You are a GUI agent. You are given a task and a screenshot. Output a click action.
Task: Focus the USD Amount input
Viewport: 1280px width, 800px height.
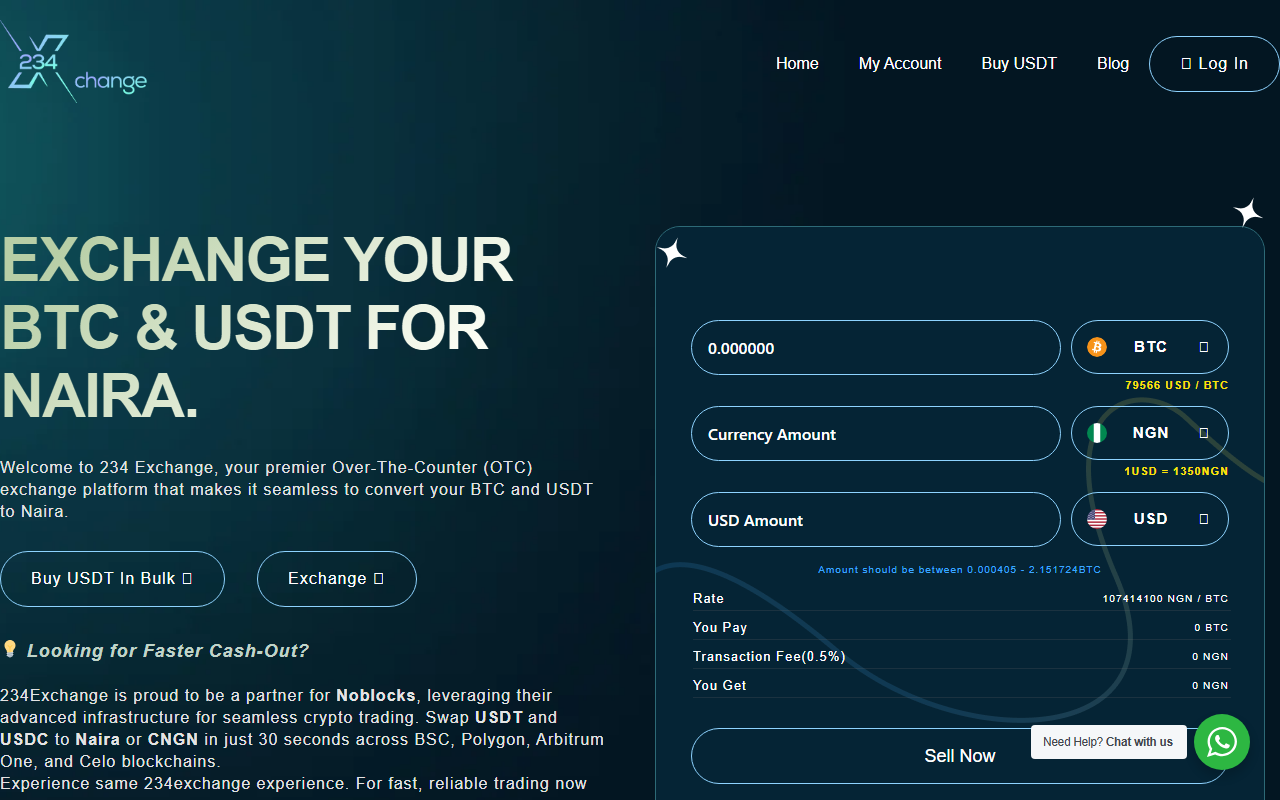(876, 520)
